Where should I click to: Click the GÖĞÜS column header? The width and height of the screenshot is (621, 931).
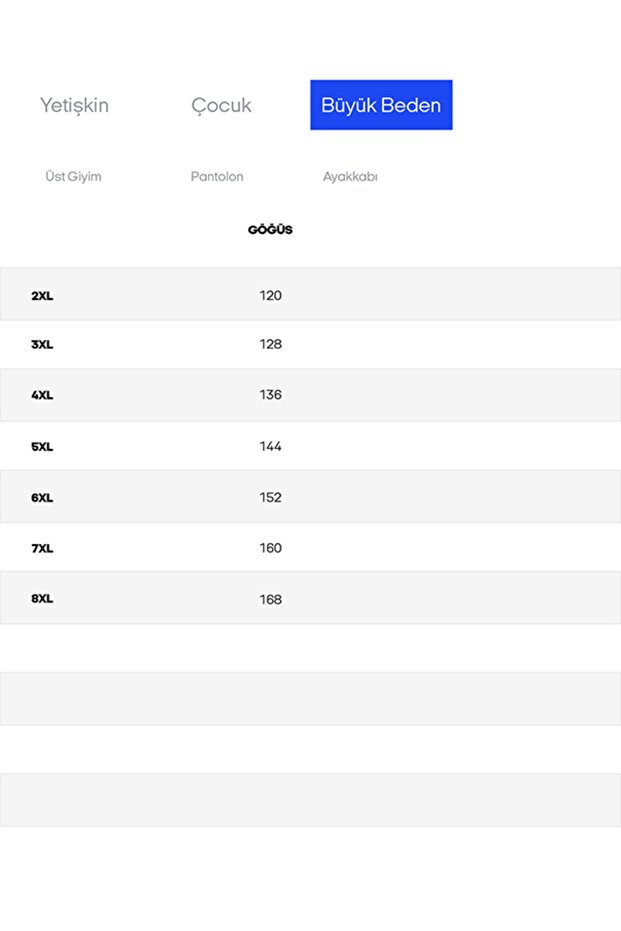click(x=270, y=230)
